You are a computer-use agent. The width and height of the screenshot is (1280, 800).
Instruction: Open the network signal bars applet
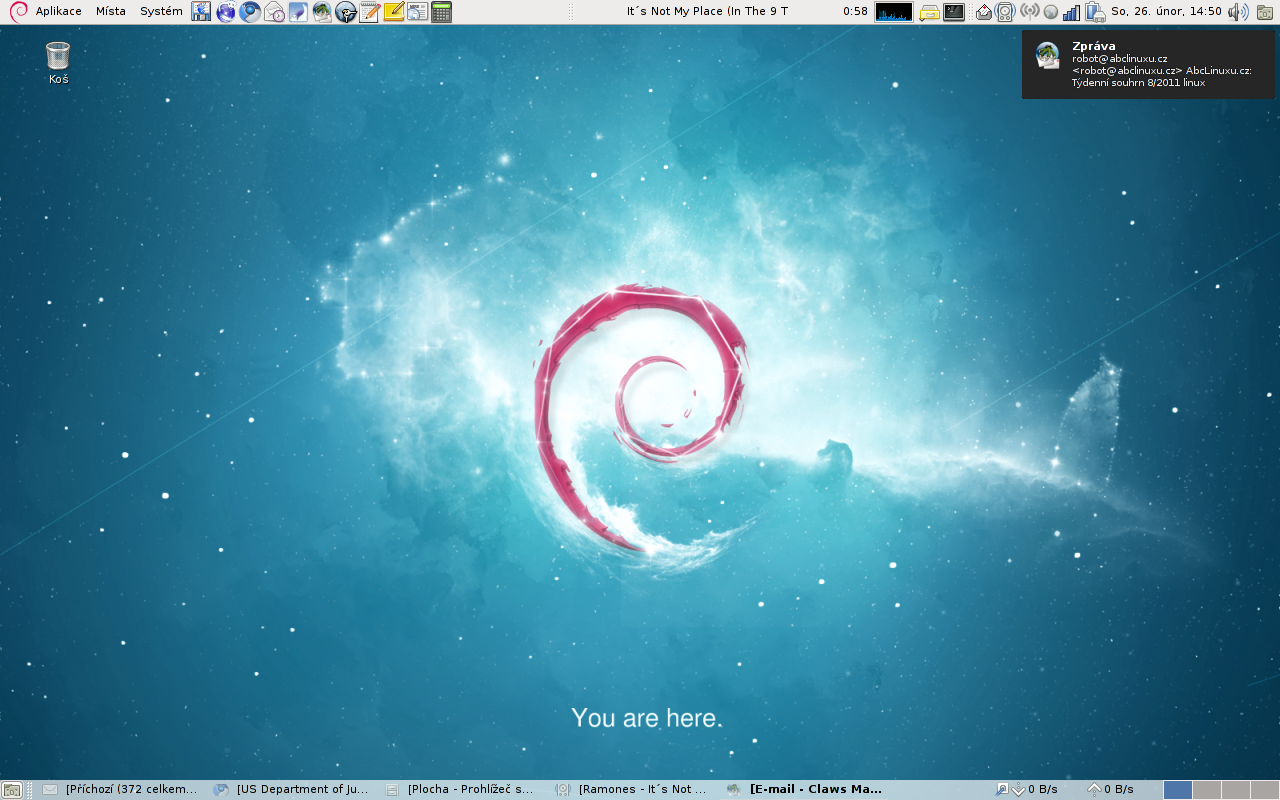[x=1071, y=12]
